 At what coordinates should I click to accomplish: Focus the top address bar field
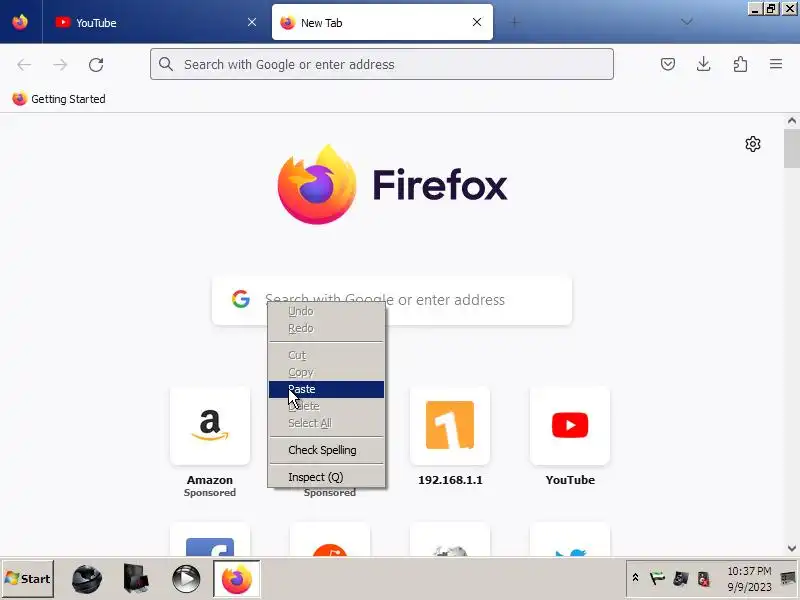click(x=382, y=64)
